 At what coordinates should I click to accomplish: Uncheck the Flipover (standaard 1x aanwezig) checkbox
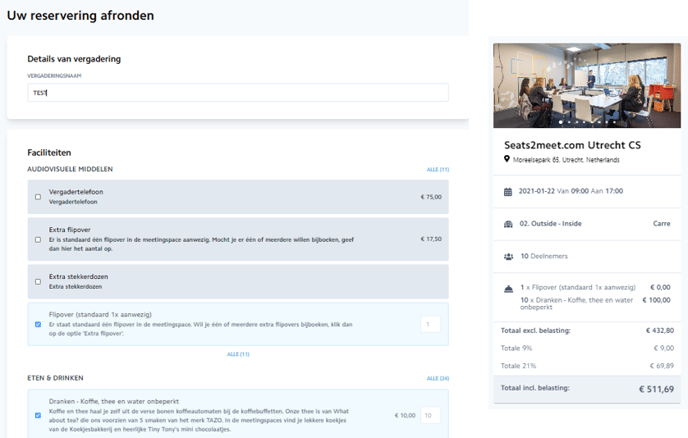38,324
